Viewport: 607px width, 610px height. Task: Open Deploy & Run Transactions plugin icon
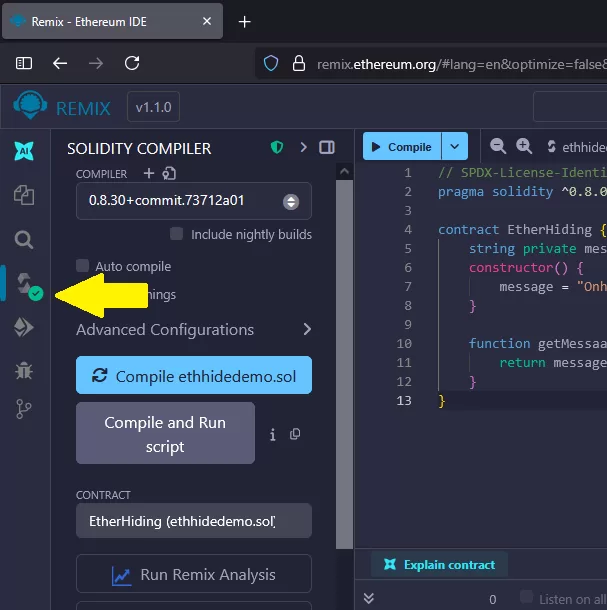click(x=24, y=327)
